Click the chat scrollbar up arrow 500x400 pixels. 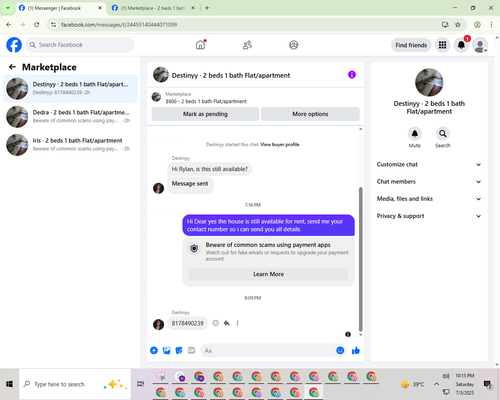(x=360, y=129)
